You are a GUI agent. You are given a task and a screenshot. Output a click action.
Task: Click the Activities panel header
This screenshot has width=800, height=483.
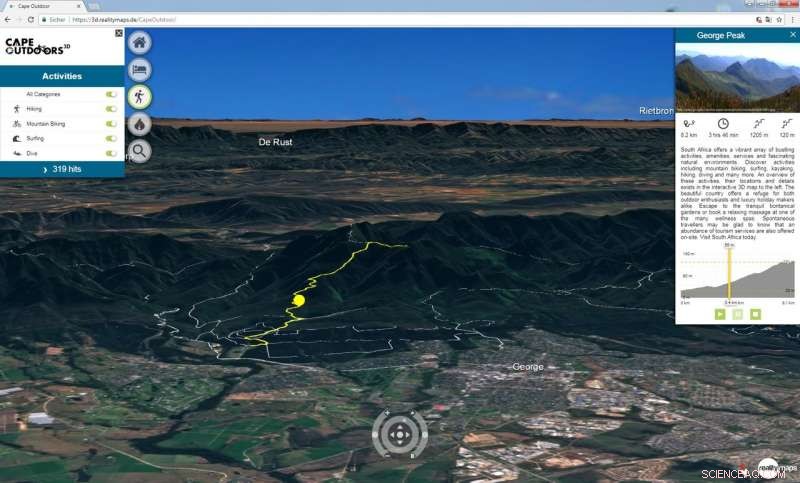pyautogui.click(x=62, y=76)
